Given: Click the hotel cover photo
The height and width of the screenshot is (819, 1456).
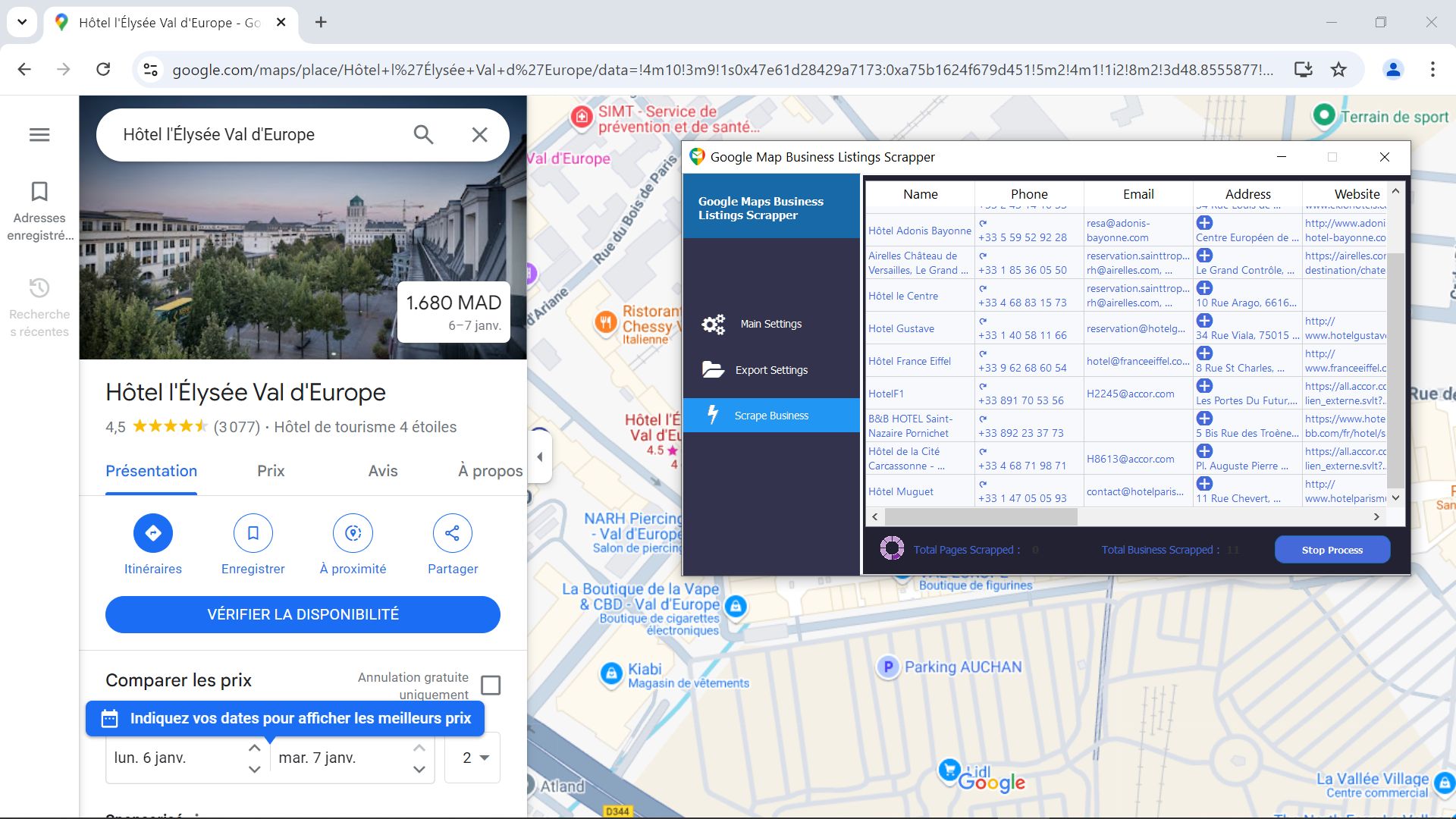Looking at the screenshot, I should point(303,227).
